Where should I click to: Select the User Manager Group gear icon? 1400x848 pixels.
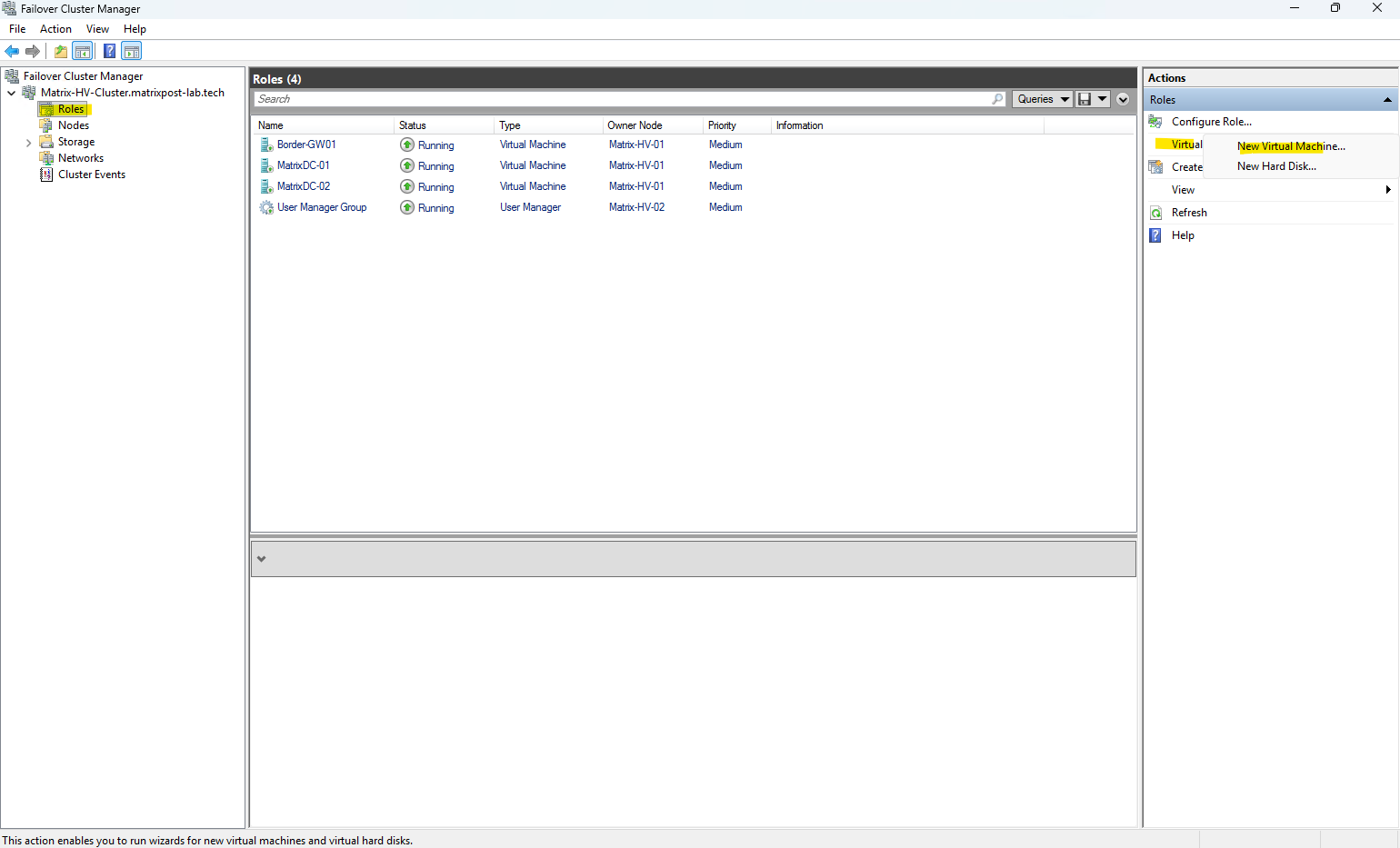[x=266, y=207]
